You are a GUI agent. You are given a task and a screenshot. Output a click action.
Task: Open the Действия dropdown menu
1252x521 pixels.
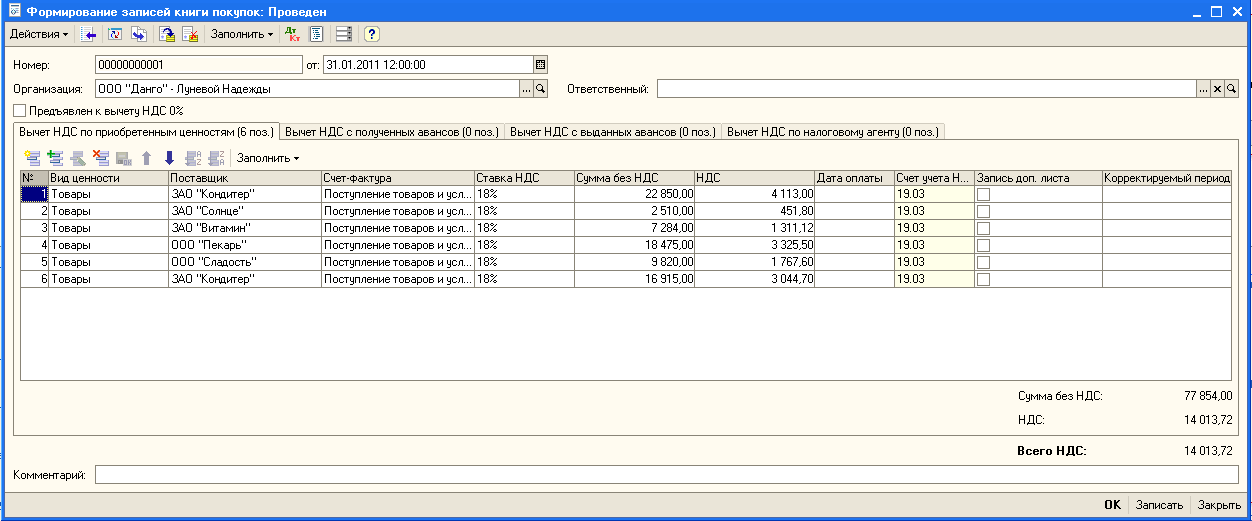pos(39,34)
